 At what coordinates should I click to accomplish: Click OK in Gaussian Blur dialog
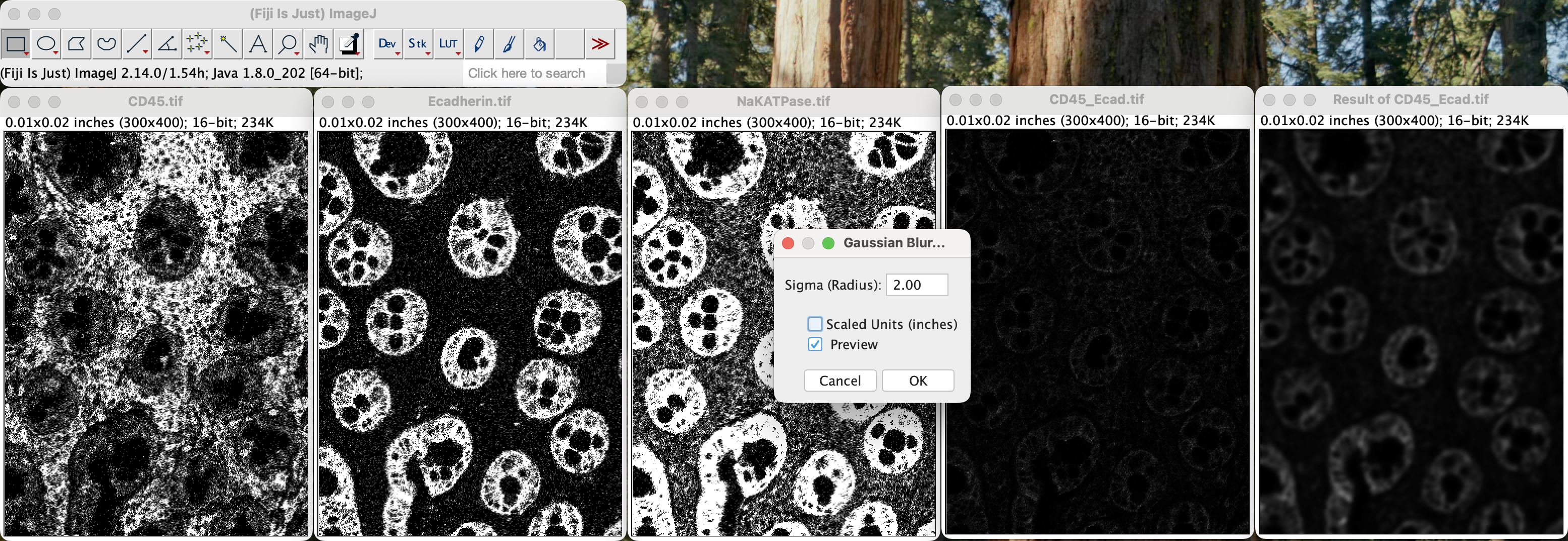[x=917, y=381]
